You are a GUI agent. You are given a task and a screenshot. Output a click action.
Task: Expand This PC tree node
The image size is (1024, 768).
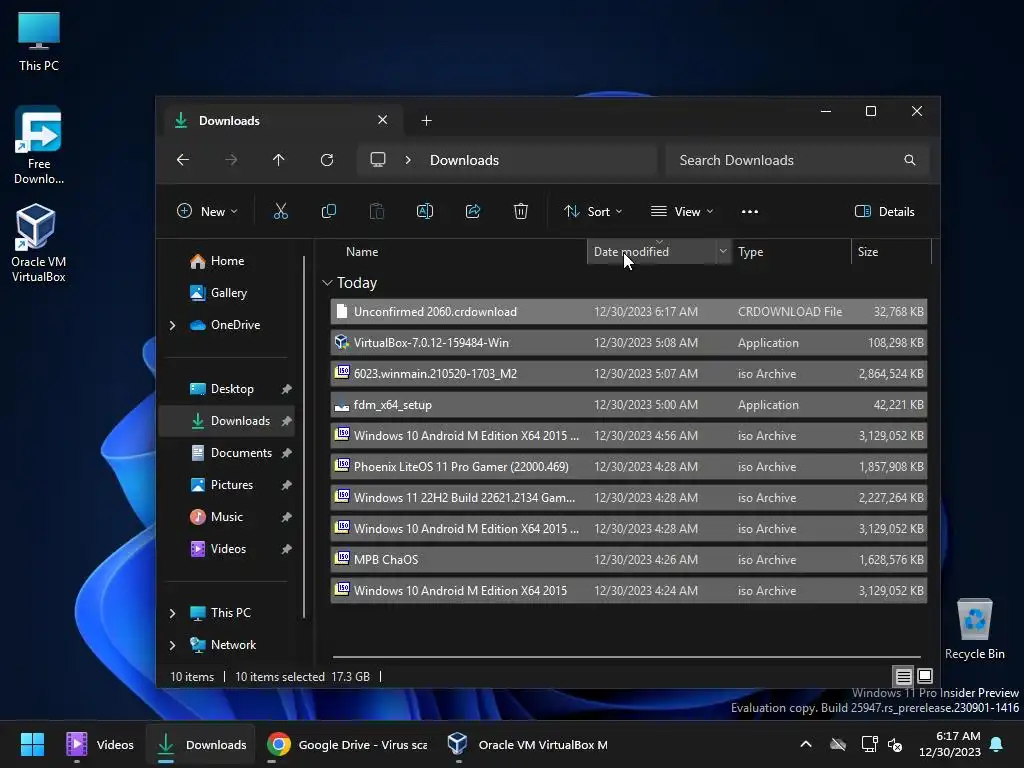[x=172, y=613]
